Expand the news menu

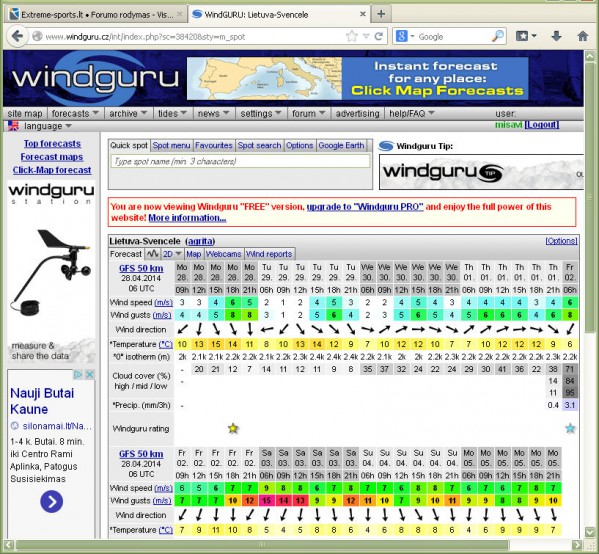(x=213, y=113)
